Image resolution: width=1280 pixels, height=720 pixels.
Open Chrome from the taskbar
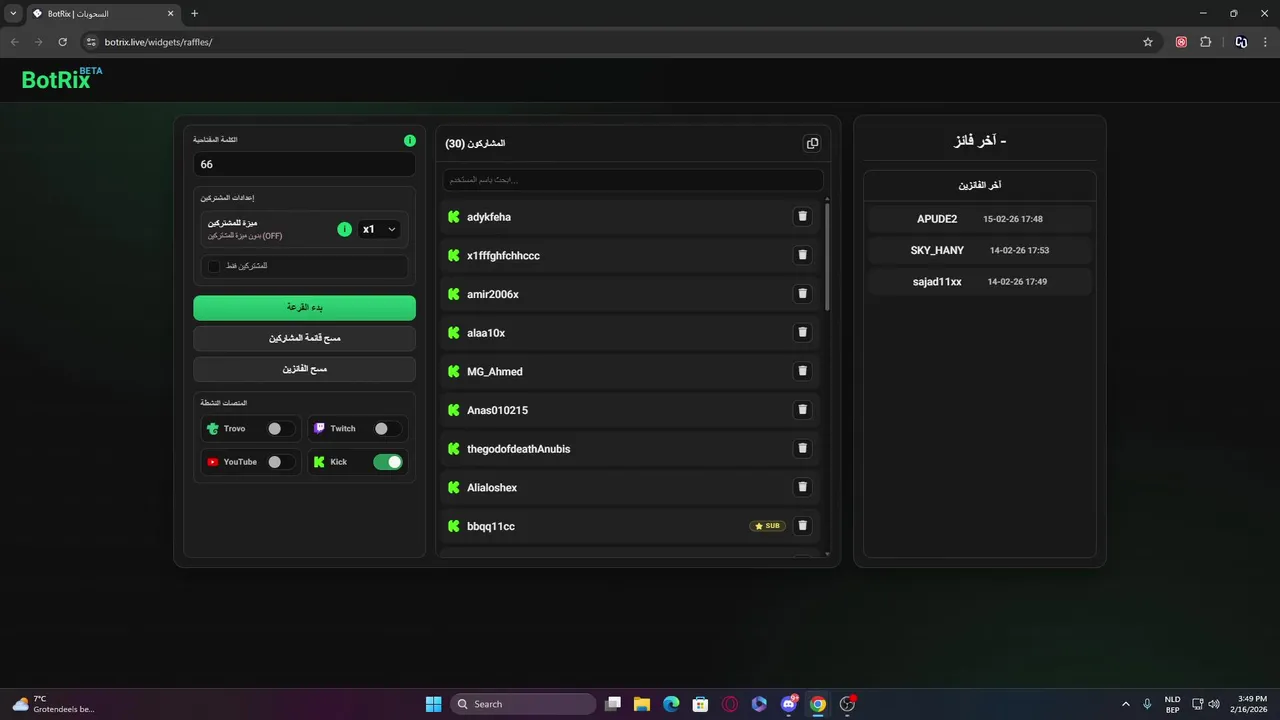click(818, 704)
